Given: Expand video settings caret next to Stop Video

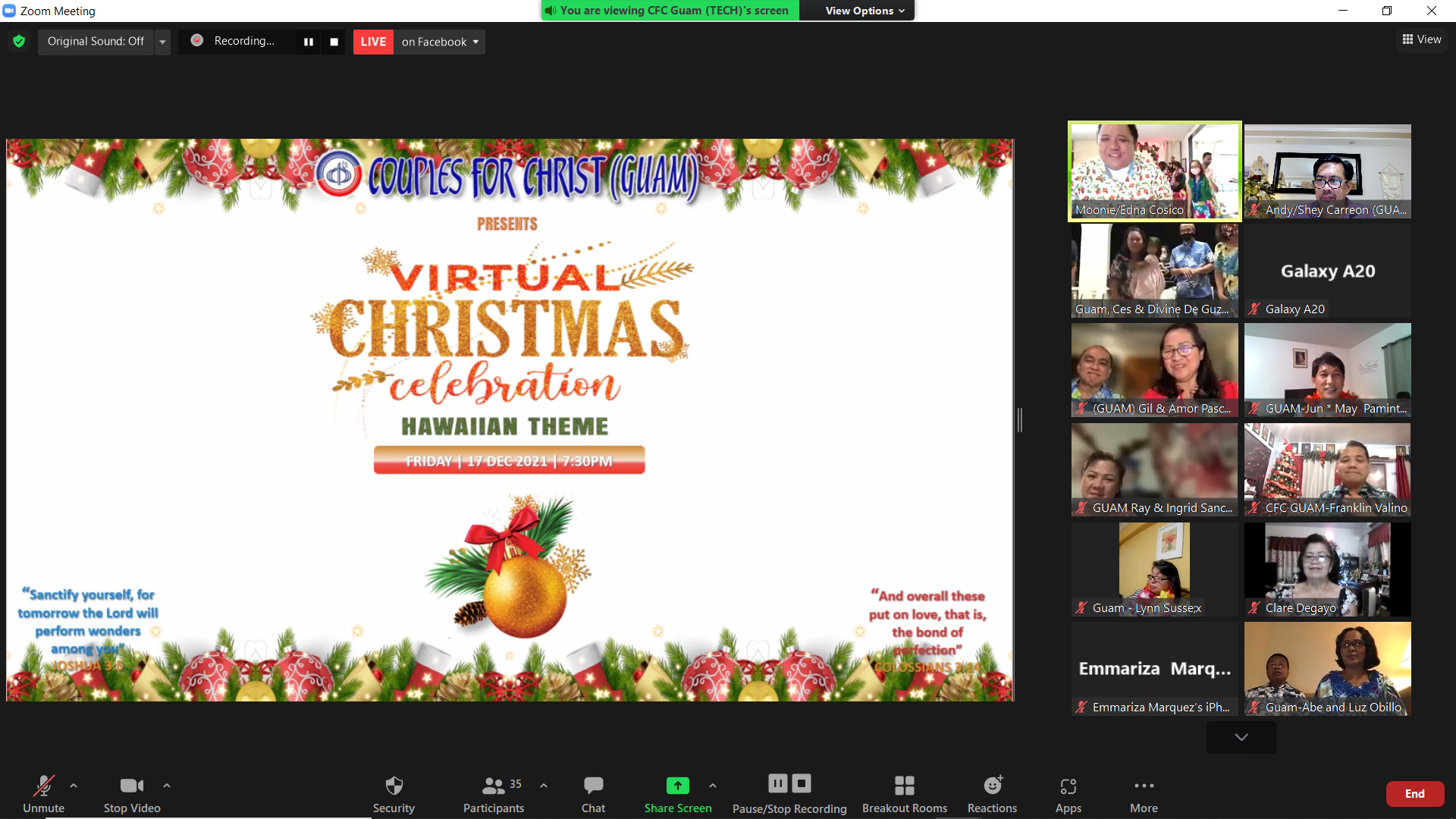Looking at the screenshot, I should 167,786.
